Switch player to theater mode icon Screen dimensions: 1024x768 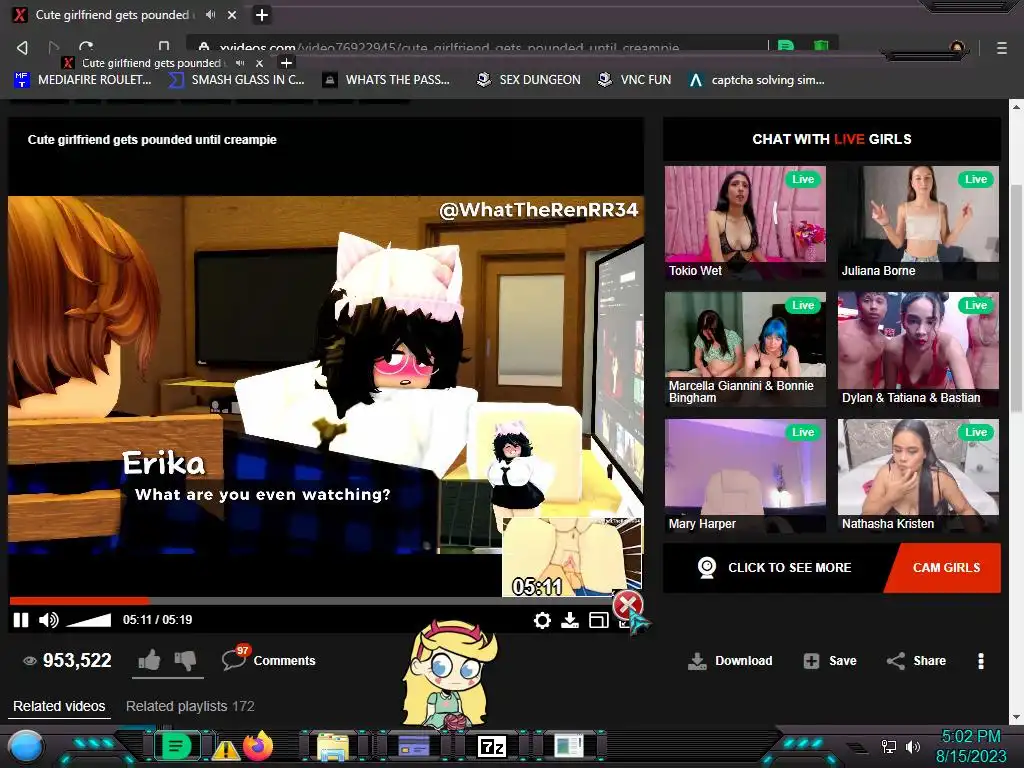click(598, 620)
